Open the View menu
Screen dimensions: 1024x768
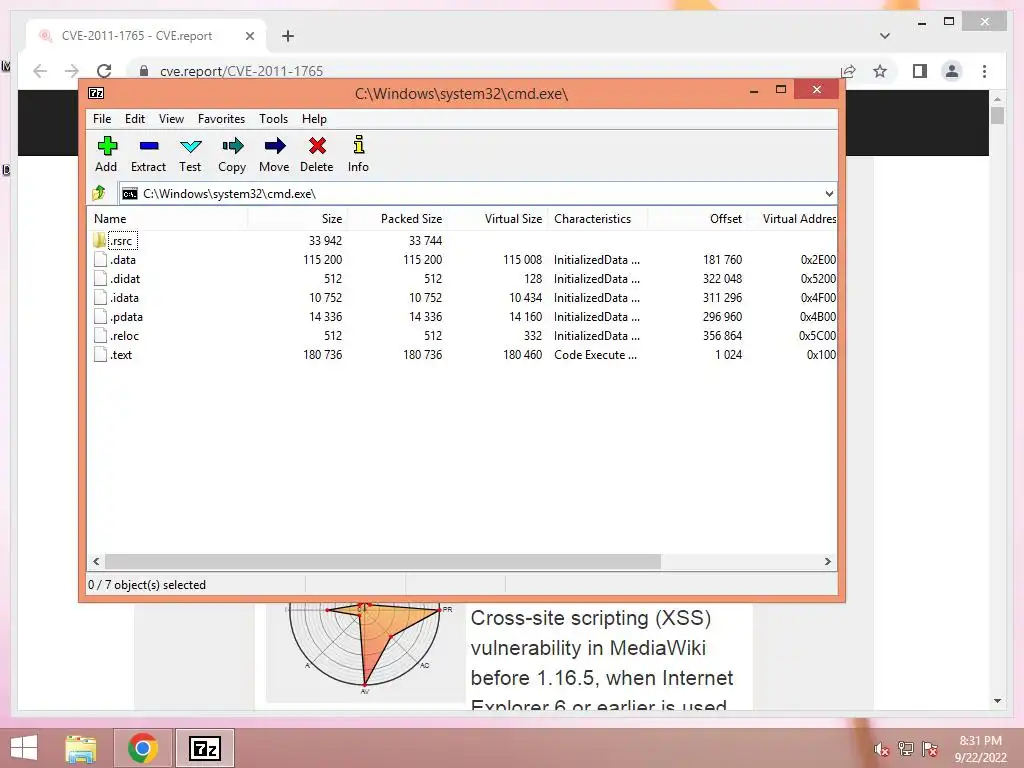pyautogui.click(x=171, y=119)
